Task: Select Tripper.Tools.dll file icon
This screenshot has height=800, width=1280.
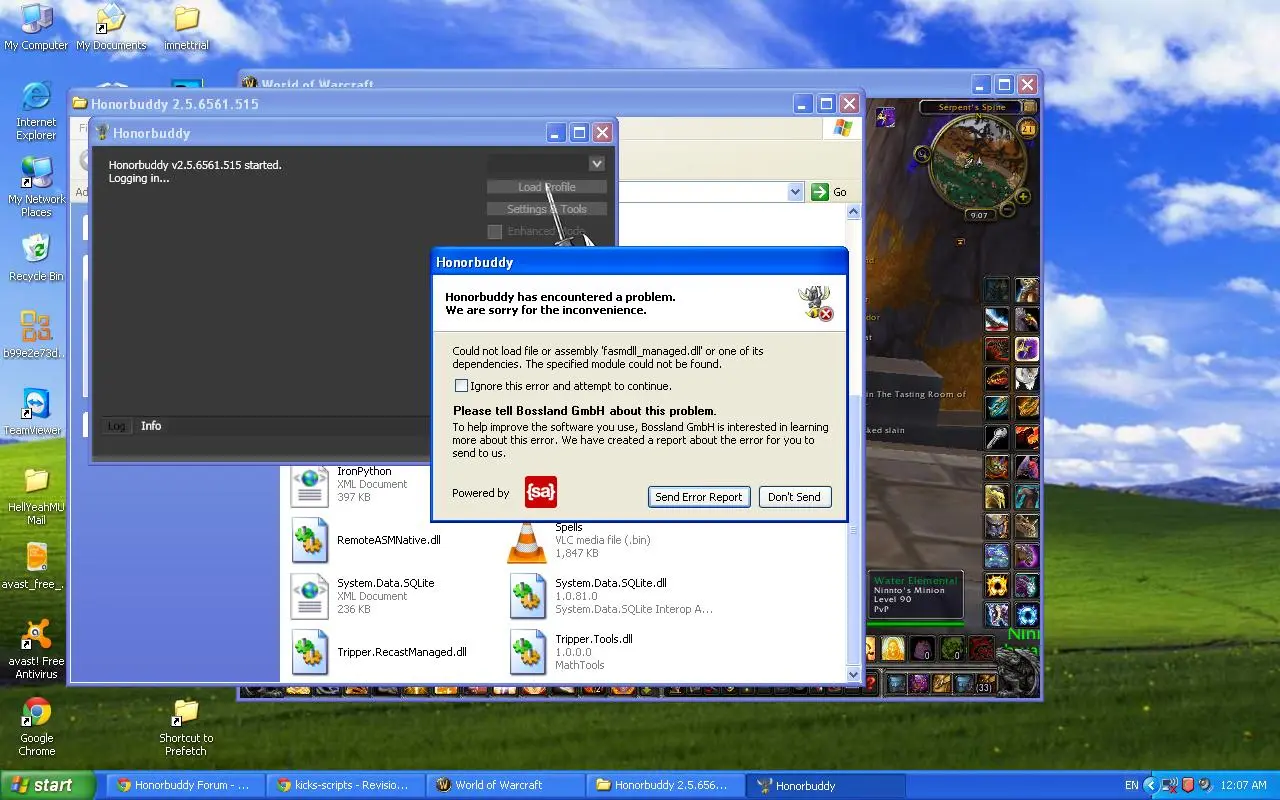Action: (528, 652)
